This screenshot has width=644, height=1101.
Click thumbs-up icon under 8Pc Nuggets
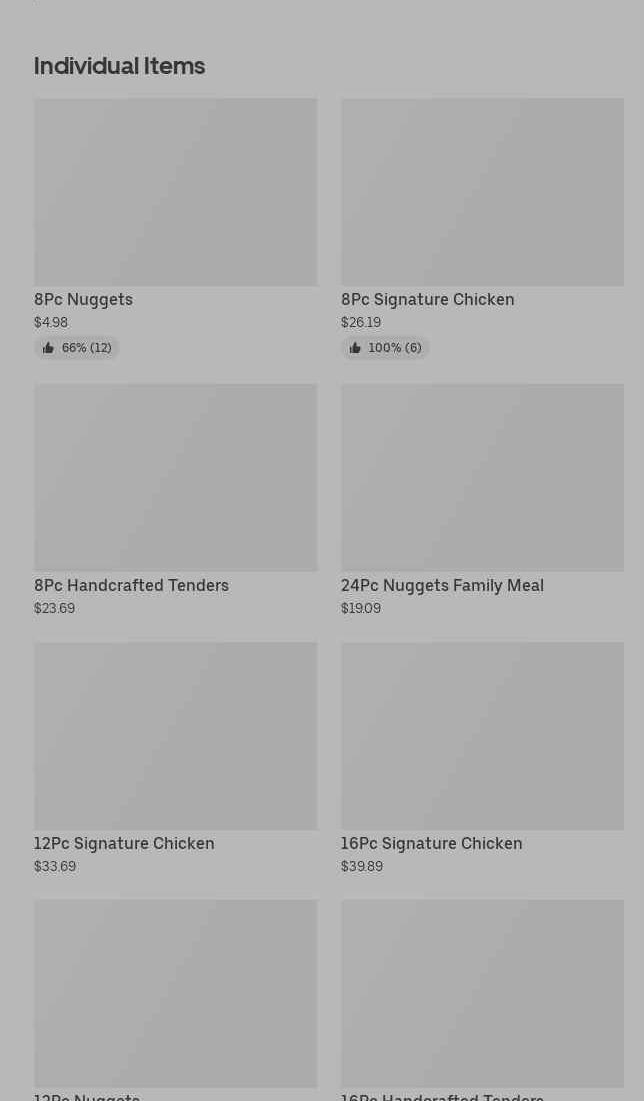click(x=48, y=348)
